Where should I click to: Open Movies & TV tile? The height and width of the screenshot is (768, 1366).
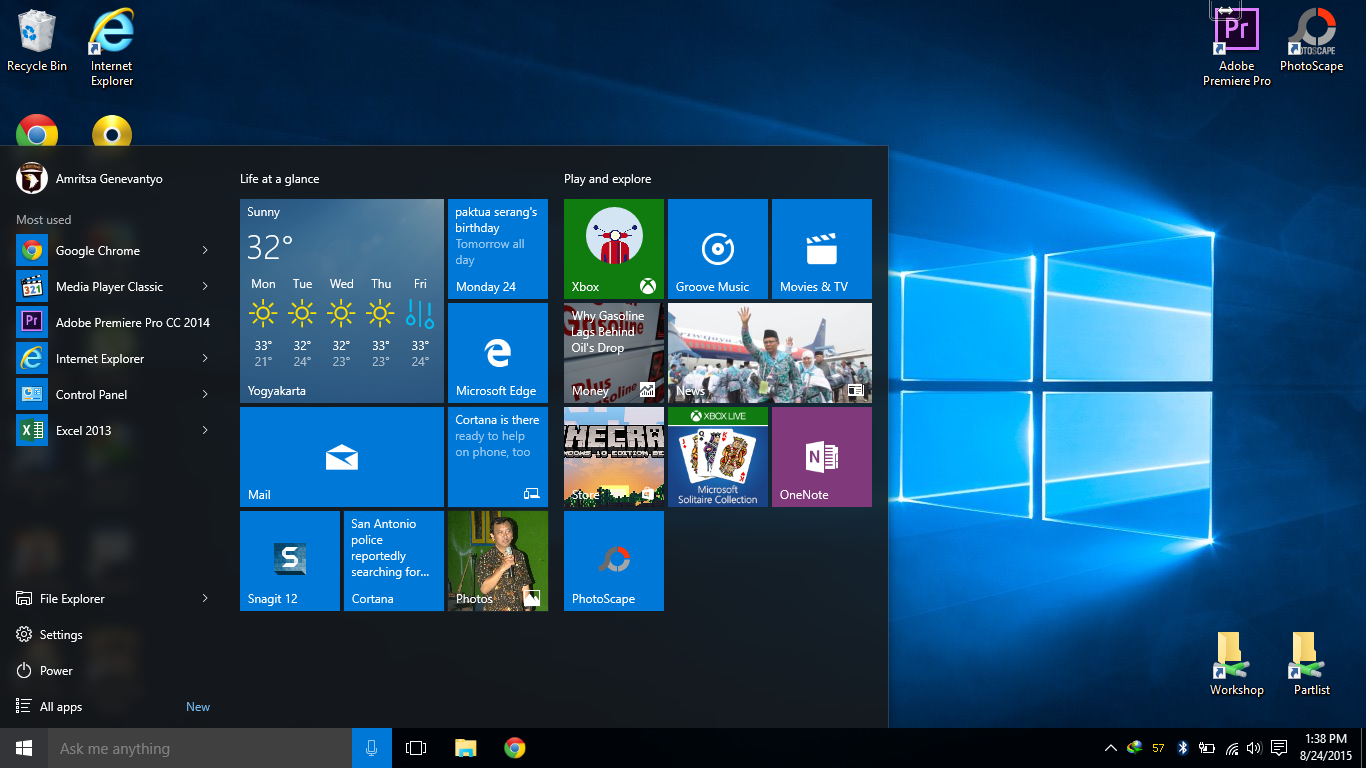pyautogui.click(x=821, y=248)
